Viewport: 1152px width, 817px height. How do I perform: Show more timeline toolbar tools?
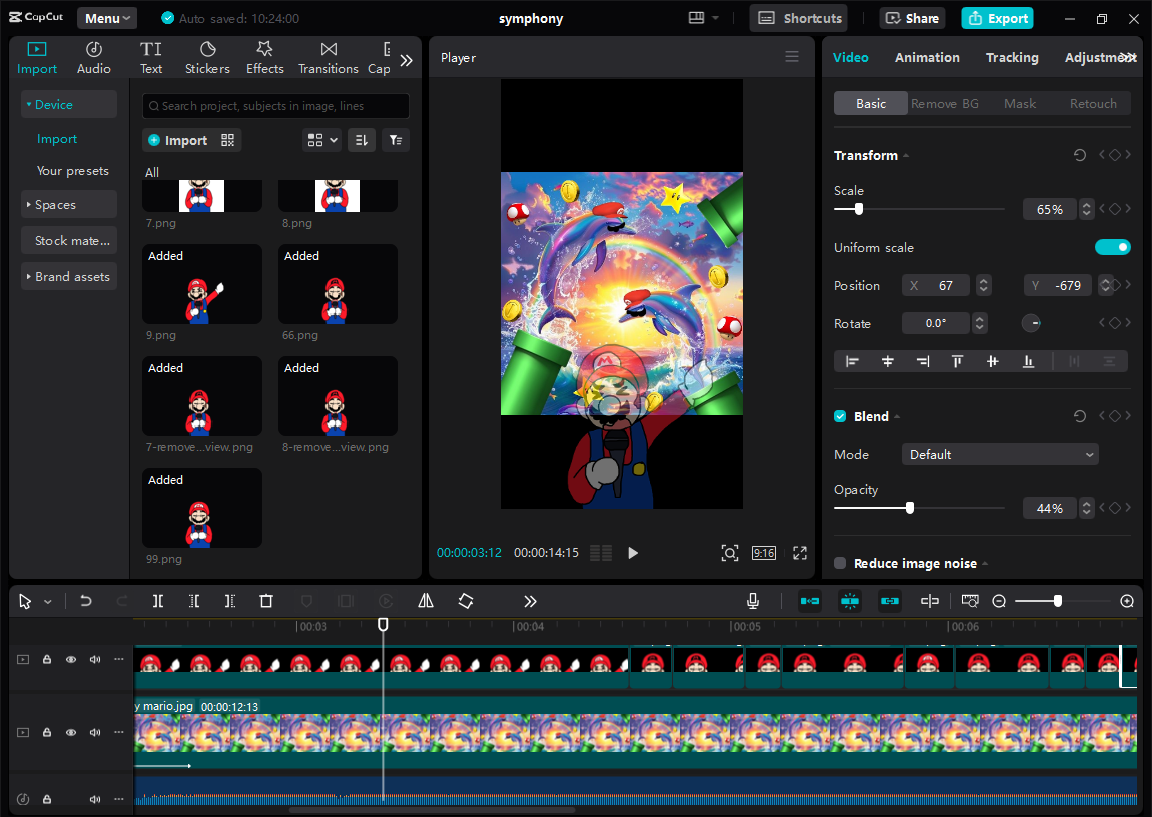click(x=530, y=601)
